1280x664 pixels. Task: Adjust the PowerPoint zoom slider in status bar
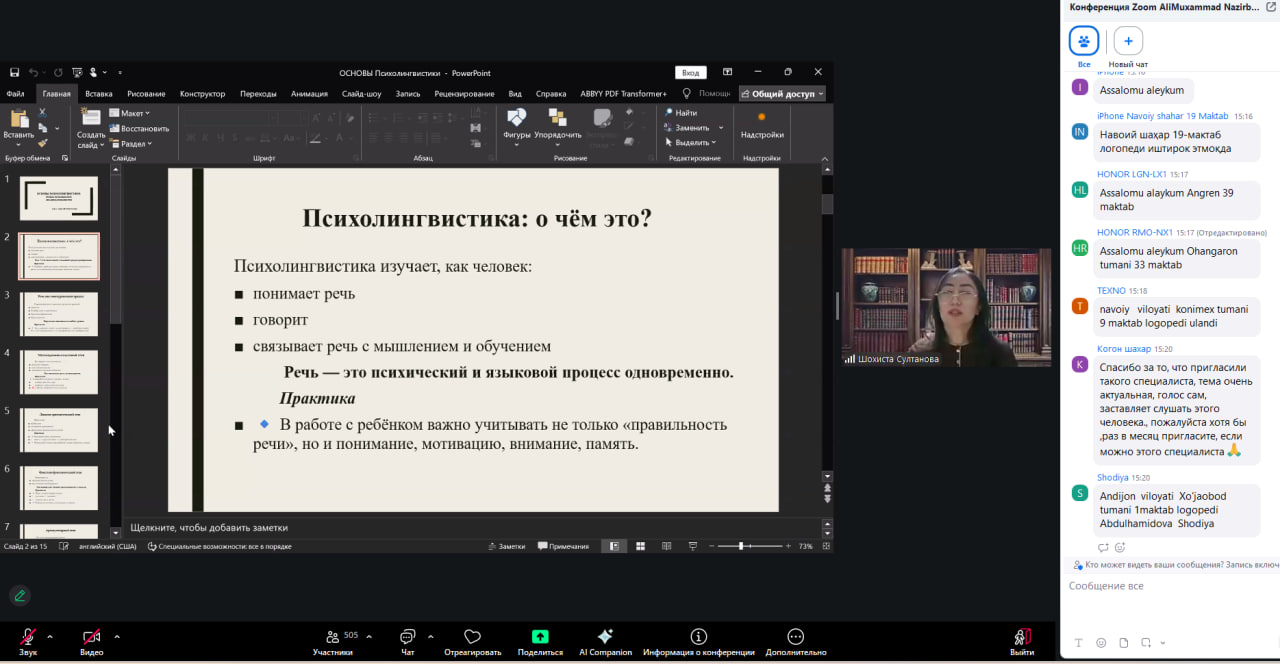point(741,546)
